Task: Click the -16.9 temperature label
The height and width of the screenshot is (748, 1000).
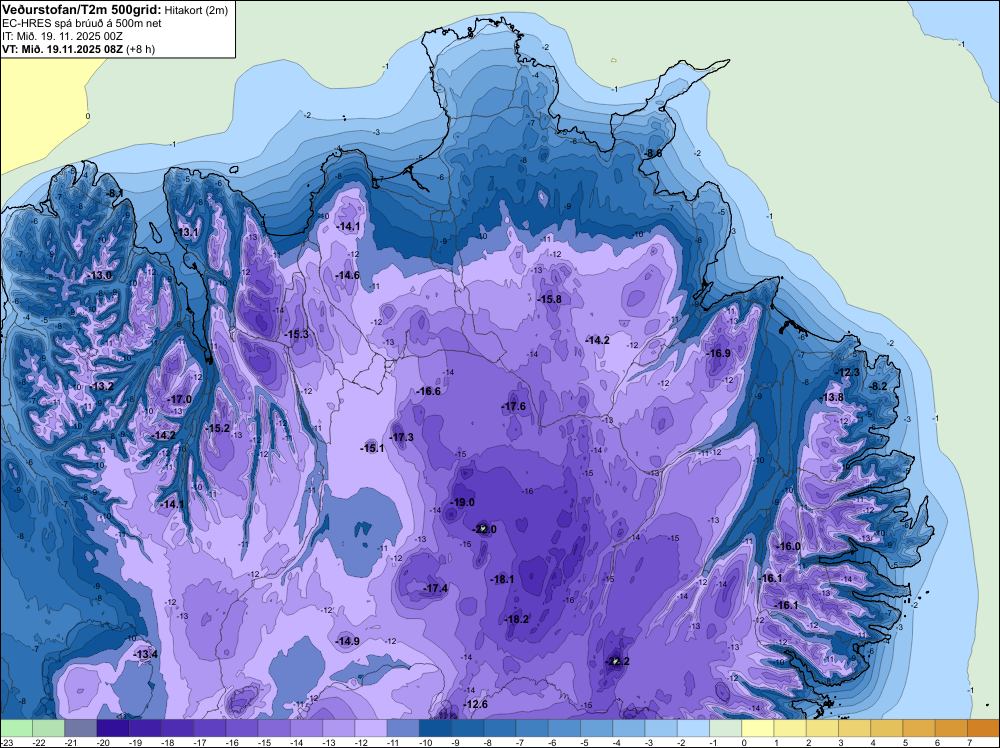Action: [x=719, y=353]
